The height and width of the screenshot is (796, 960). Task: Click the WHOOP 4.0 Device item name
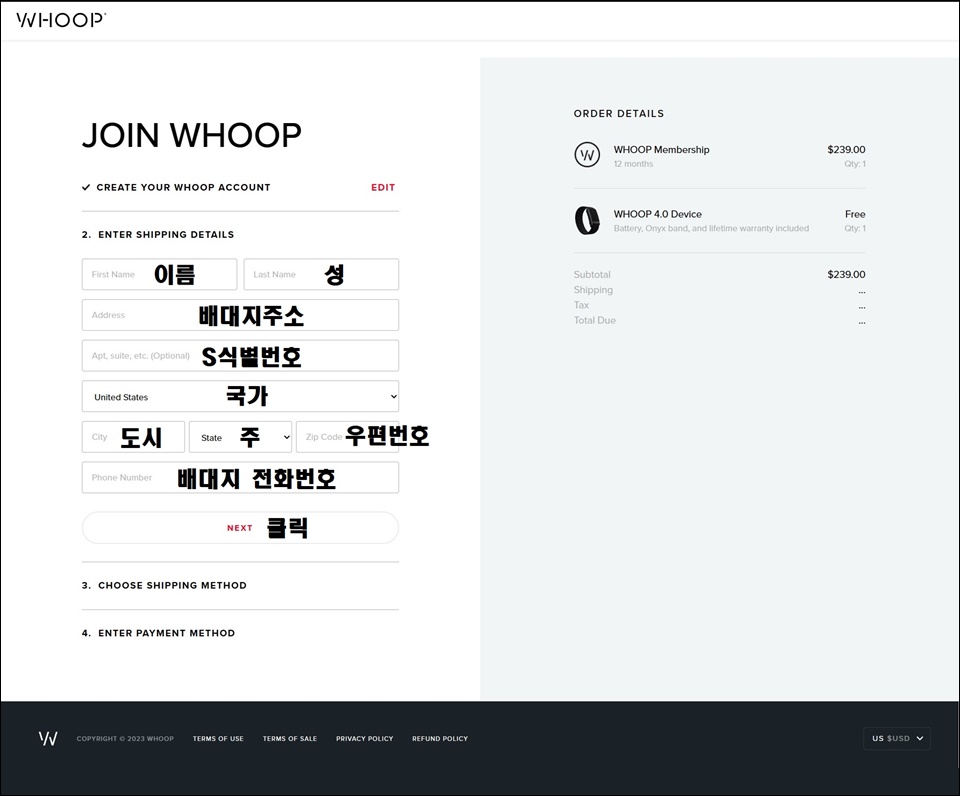[658, 214]
